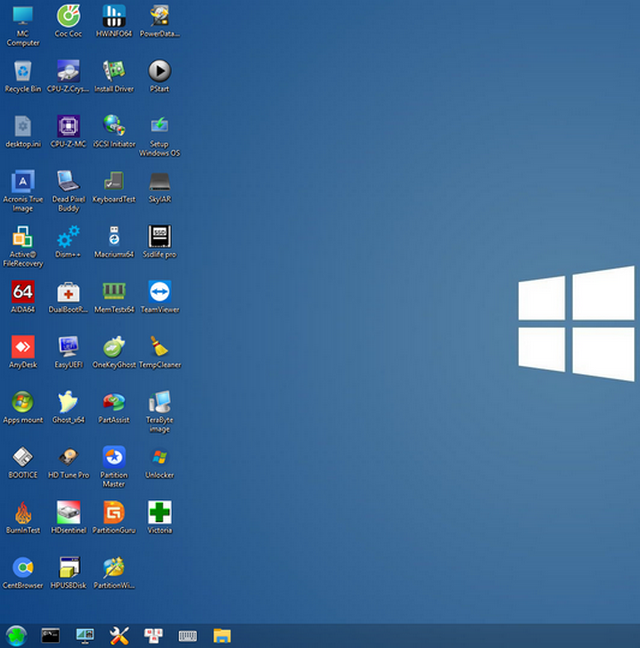The height and width of the screenshot is (648, 640).
Task: Select the PowerData recovery icon
Action: 159,21
